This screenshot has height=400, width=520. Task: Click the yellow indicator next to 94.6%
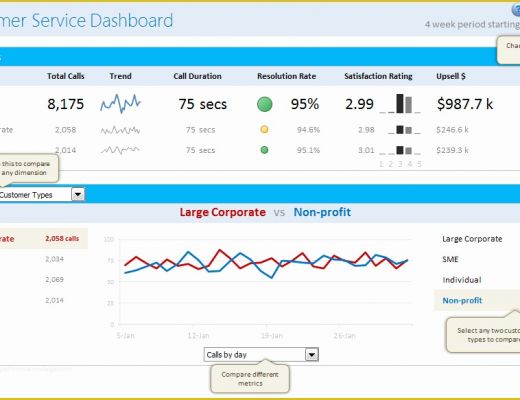coord(264,129)
